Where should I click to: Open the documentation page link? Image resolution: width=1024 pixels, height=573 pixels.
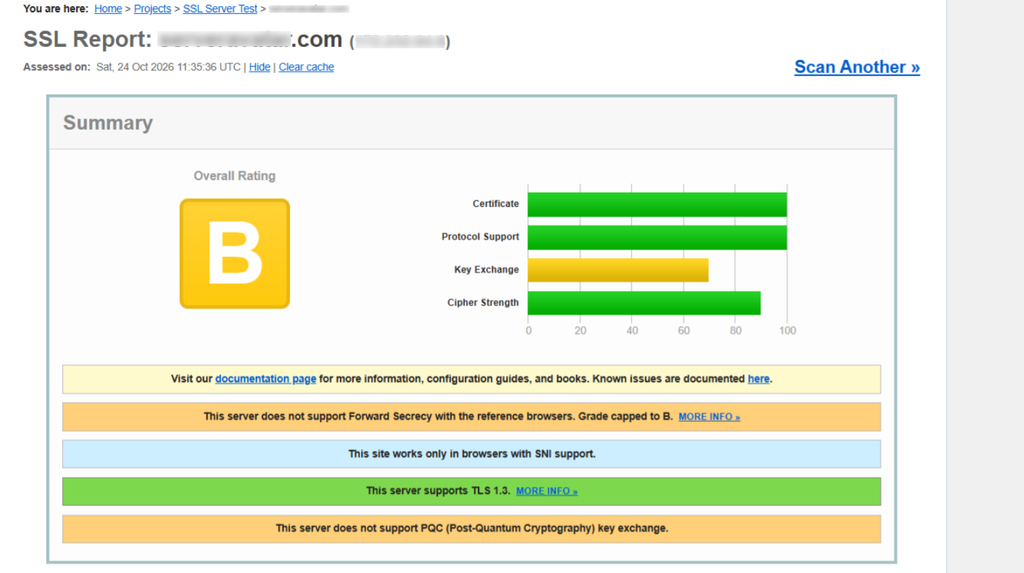pos(266,378)
